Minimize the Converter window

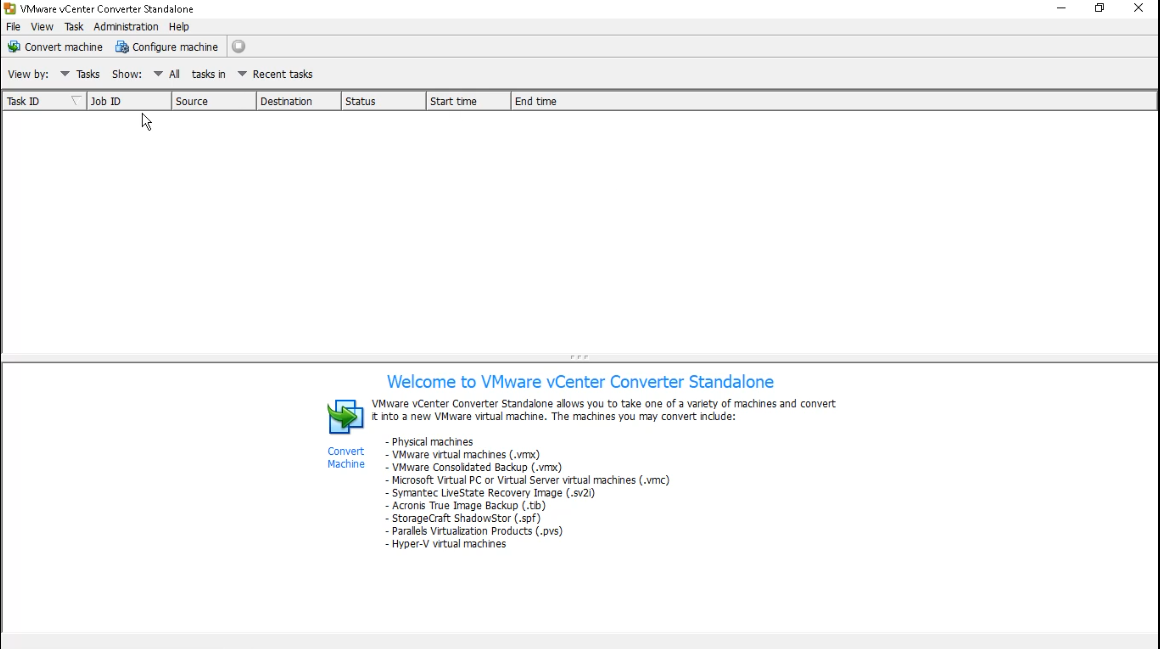coord(1062,9)
